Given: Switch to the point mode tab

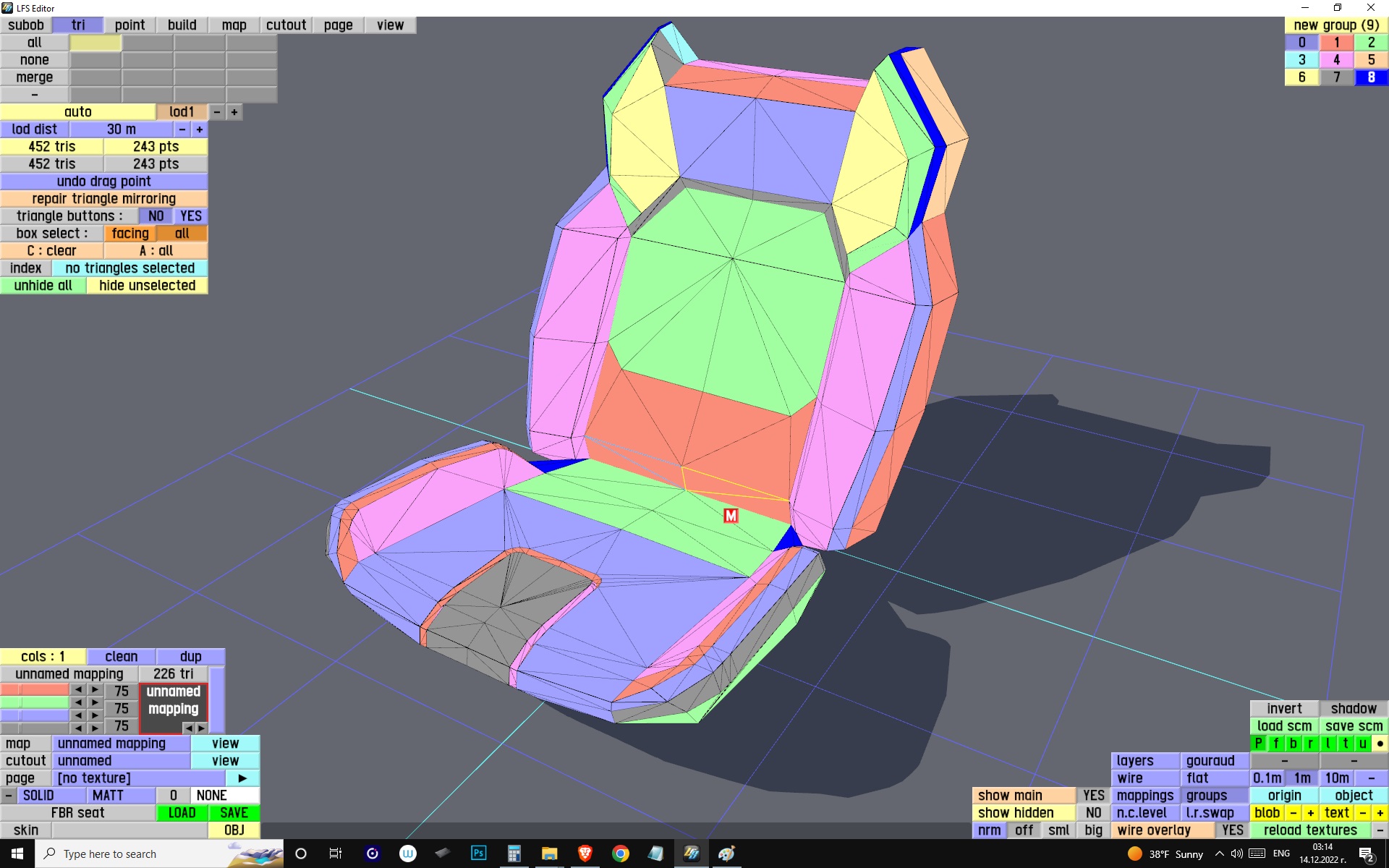Looking at the screenshot, I should [x=129, y=25].
